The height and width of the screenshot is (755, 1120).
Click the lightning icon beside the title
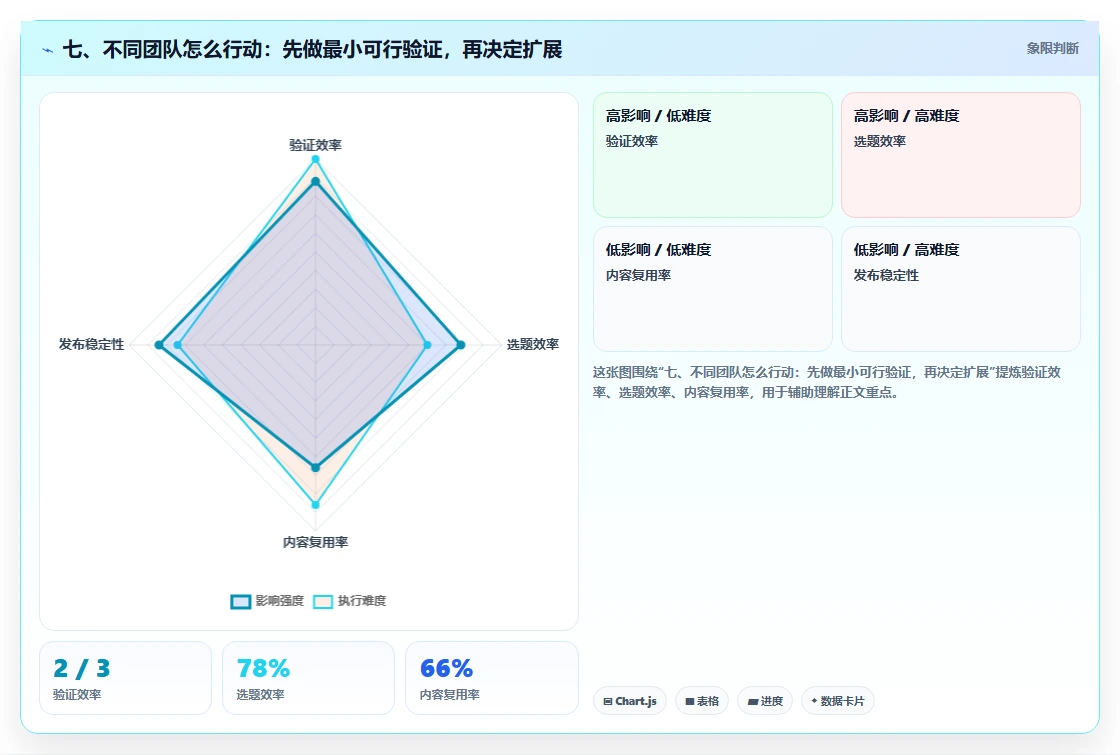[x=48, y=50]
